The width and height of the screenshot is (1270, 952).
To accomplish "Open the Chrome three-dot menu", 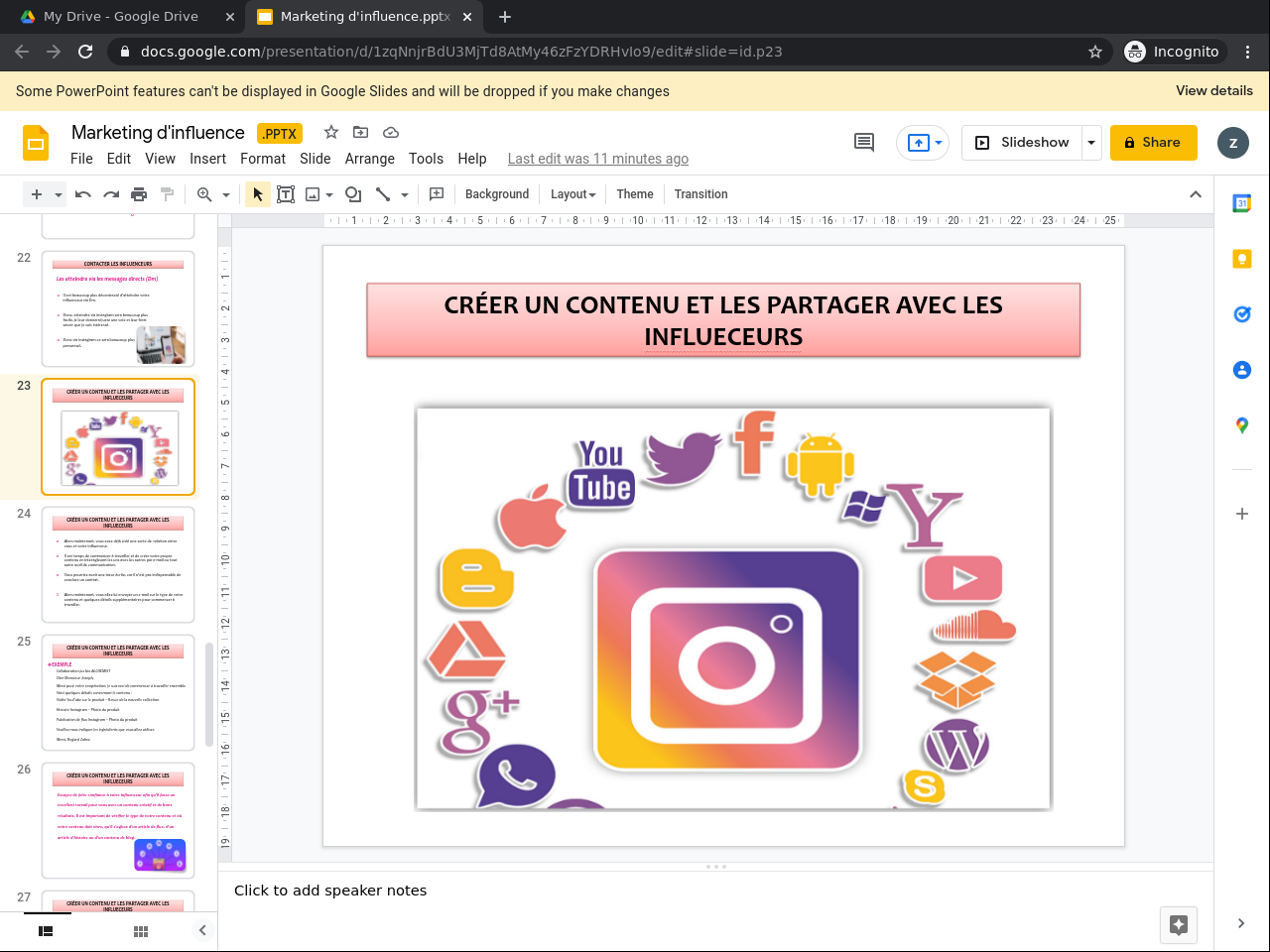I will 1248,52.
